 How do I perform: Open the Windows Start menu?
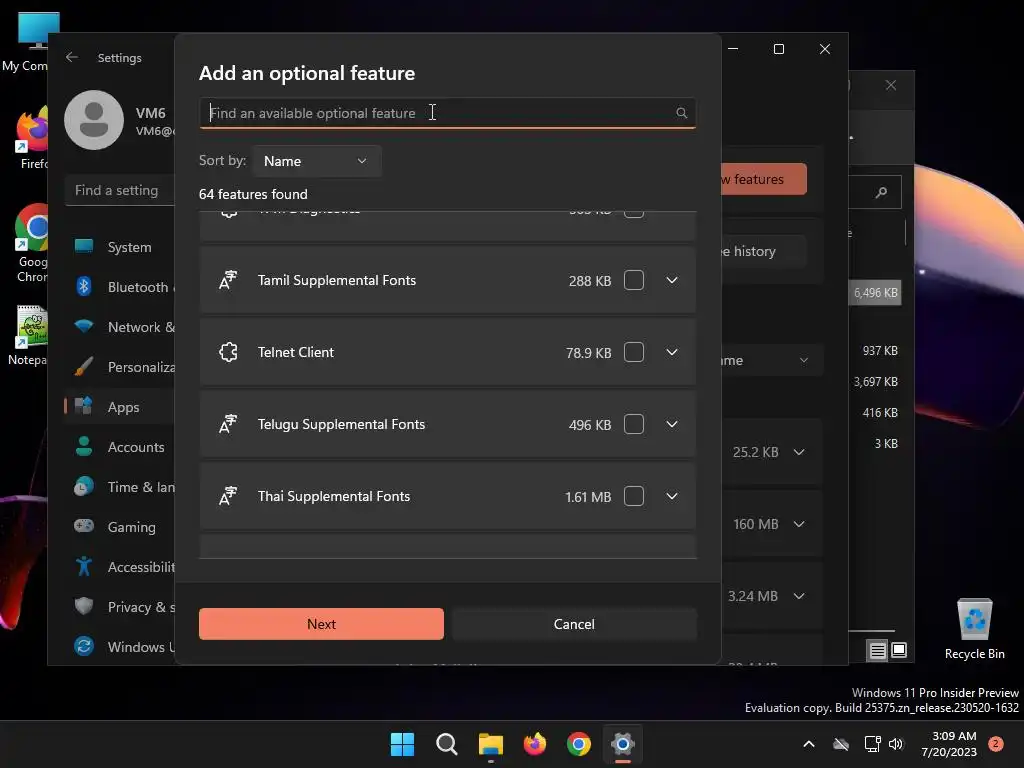[402, 744]
